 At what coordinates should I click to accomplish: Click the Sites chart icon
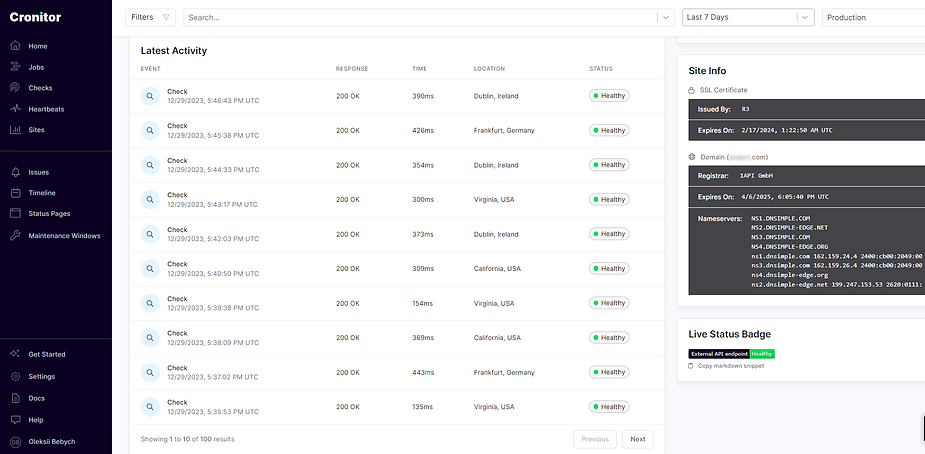click(15, 130)
